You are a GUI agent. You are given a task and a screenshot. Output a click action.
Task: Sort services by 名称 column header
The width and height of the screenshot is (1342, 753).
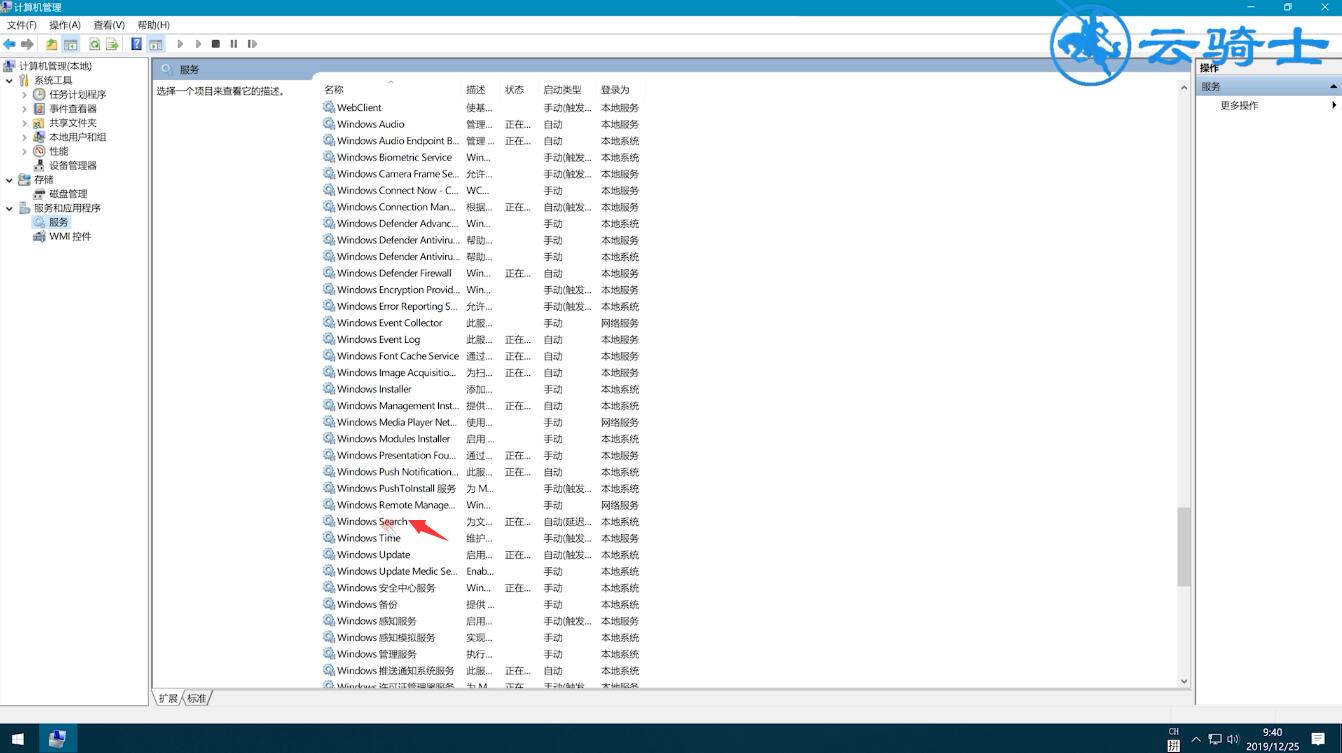click(x=391, y=90)
